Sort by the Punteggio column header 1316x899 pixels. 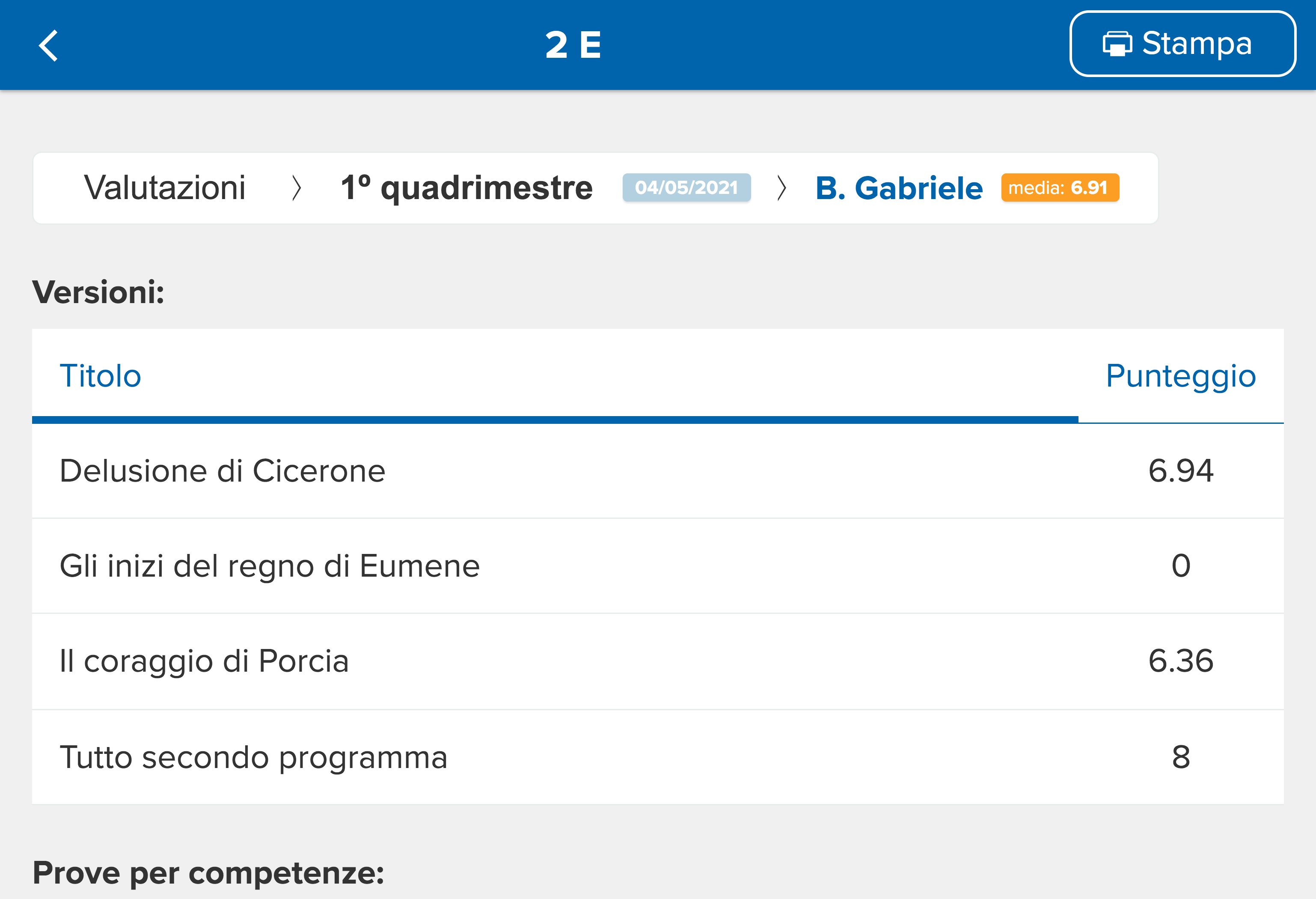coord(1181,375)
